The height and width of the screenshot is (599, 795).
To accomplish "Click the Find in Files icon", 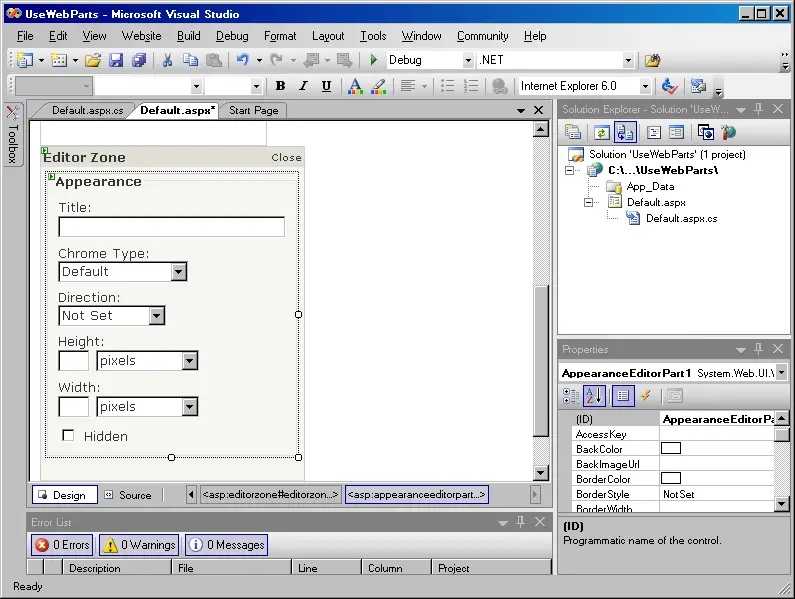I will tap(653, 61).
